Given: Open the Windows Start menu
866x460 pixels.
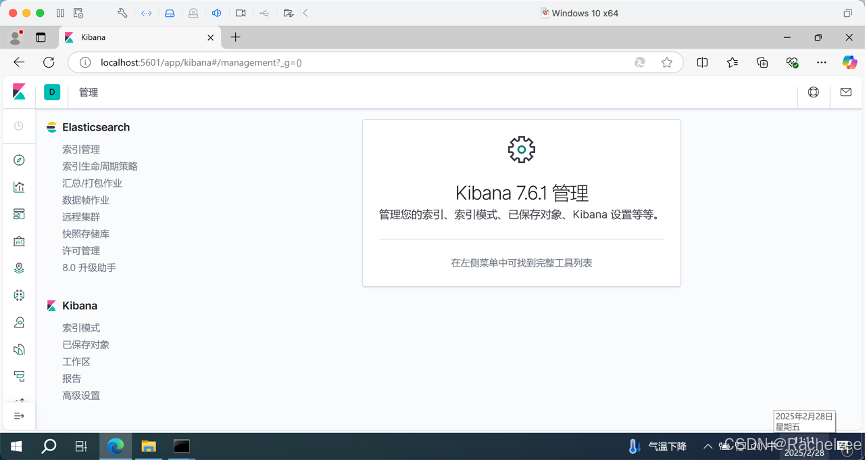Looking at the screenshot, I should coord(16,446).
